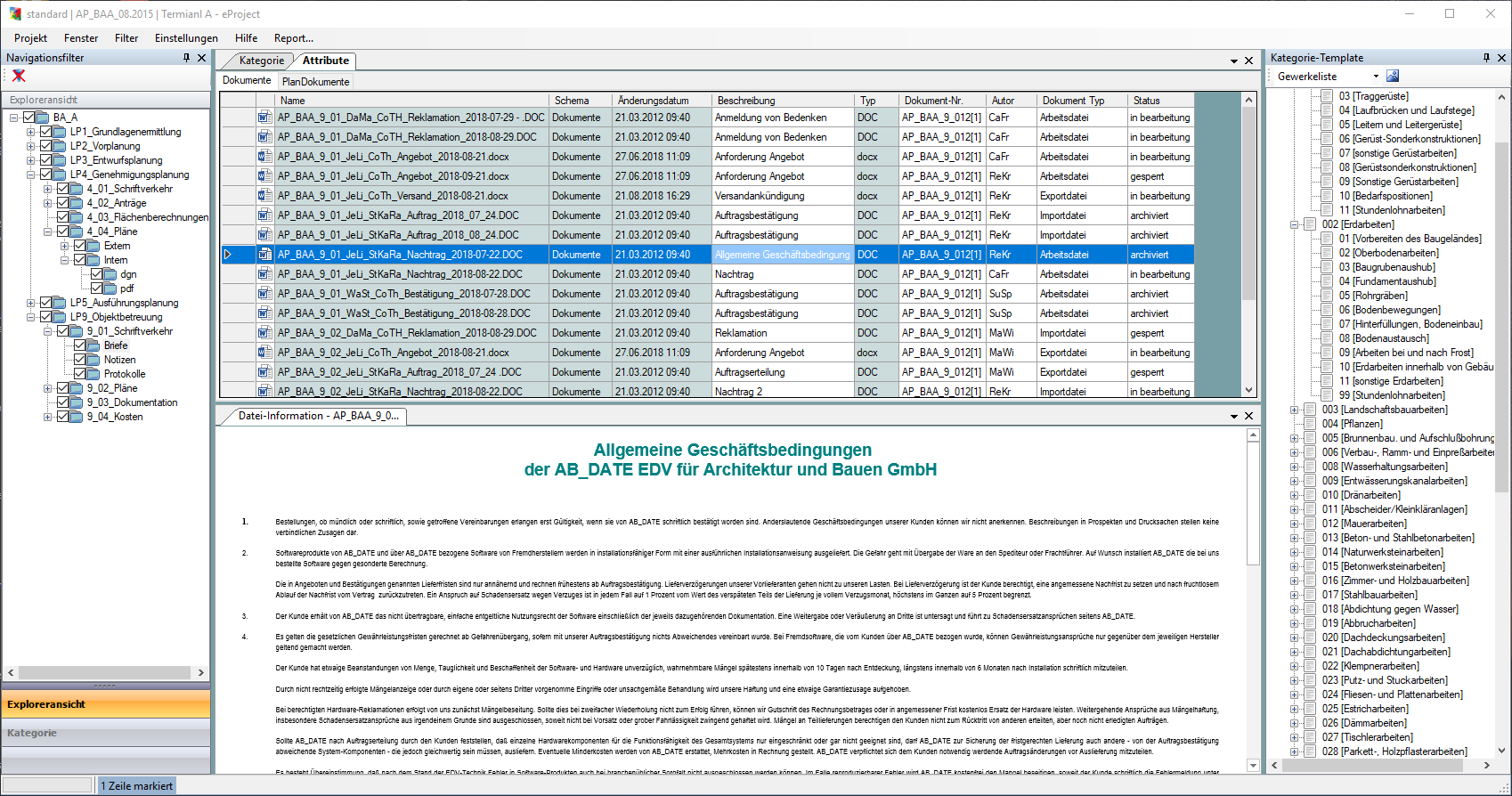Collapse LP4_Genehmigungsplanung tree node
Screen dimensions: 1512x796
coord(31,175)
